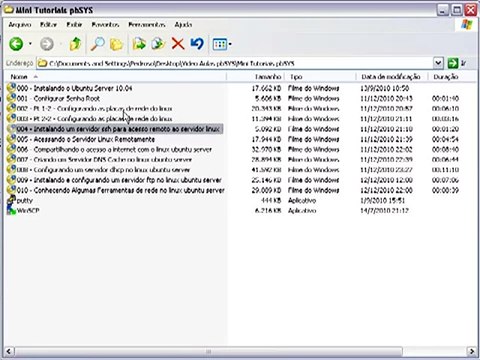This screenshot has height=360, width=480.
Task: Select the 008 servidor dhcp video icon
Action: pos(11,169)
